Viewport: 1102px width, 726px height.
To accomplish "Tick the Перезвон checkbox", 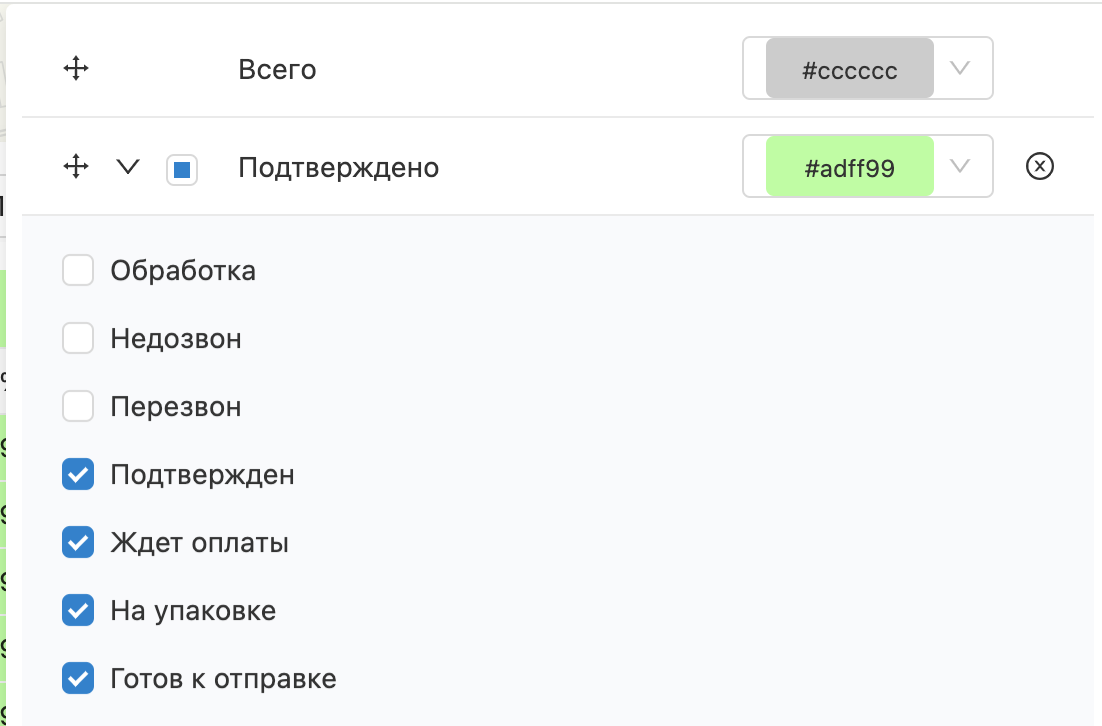I will (78, 406).
